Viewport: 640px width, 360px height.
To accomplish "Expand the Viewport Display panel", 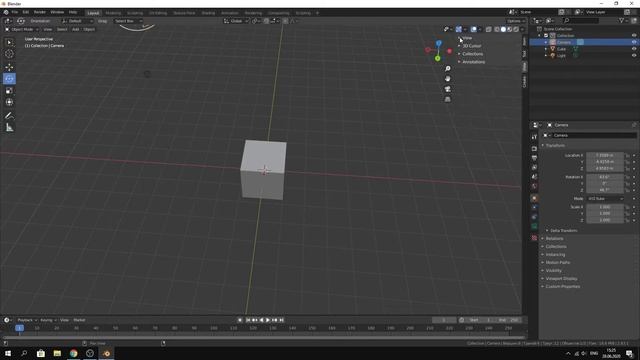I will tap(561, 279).
